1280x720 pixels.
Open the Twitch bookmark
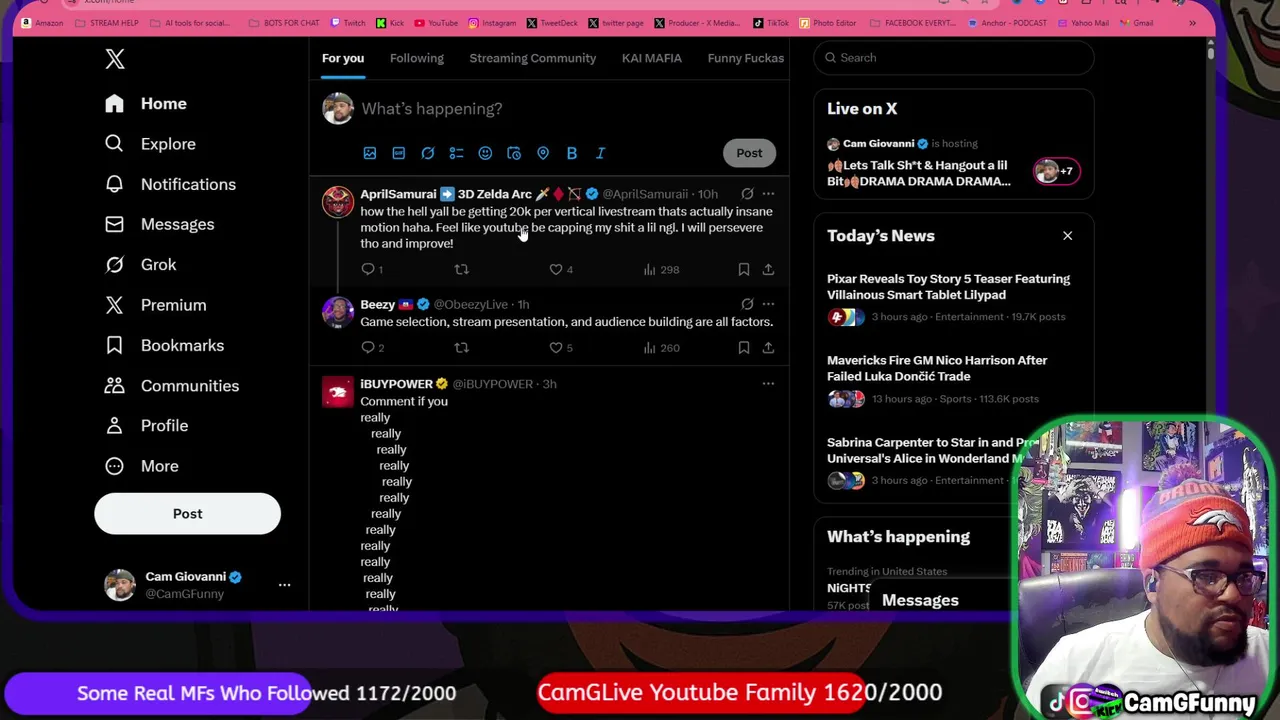coord(348,23)
